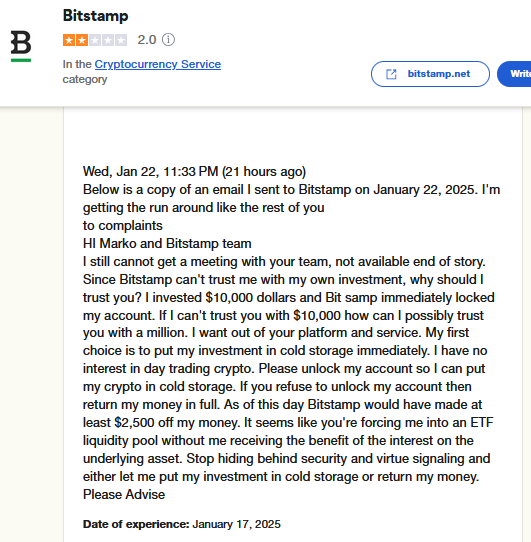531x542 pixels.
Task: Open the info icon beside 2.0 score
Action: tap(168, 40)
